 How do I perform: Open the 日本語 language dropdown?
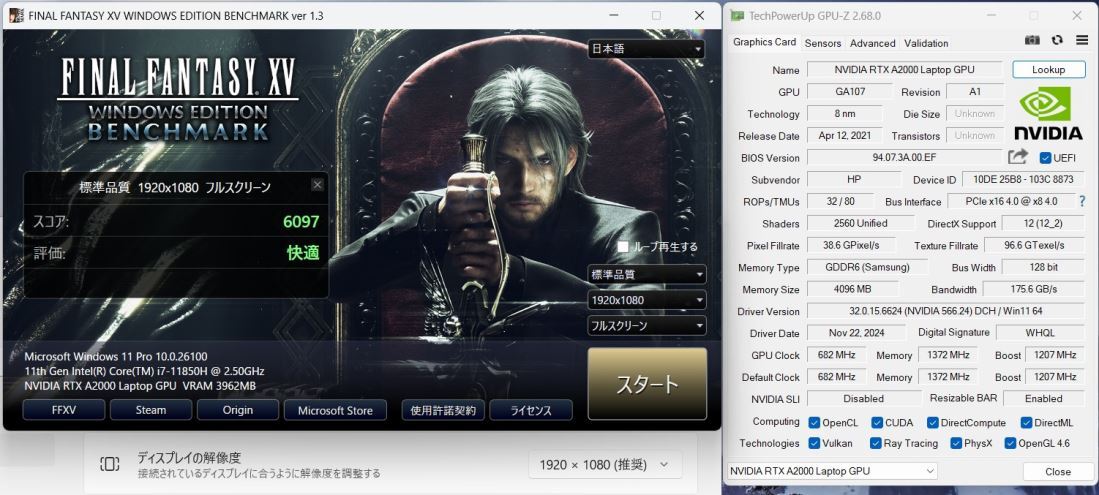point(646,48)
